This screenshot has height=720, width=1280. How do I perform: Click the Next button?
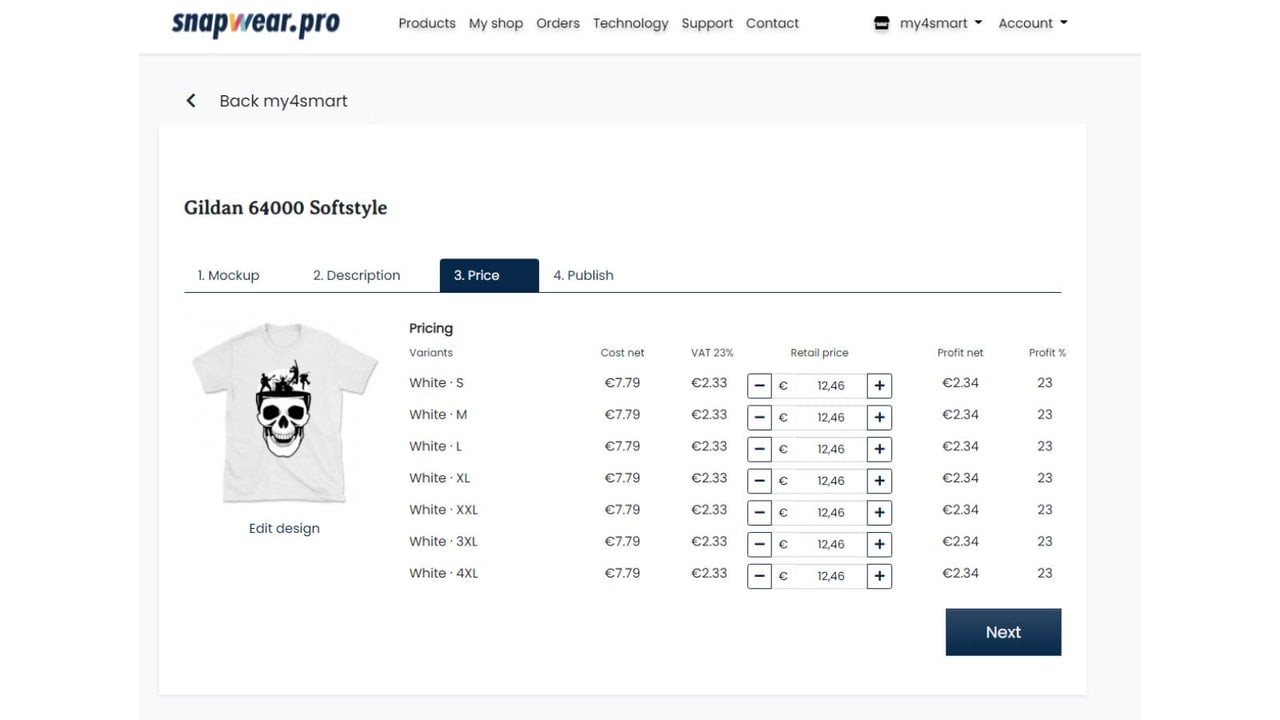(1003, 632)
